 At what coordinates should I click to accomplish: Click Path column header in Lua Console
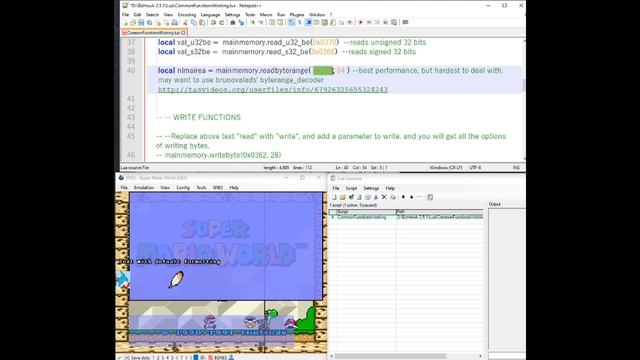440,212
